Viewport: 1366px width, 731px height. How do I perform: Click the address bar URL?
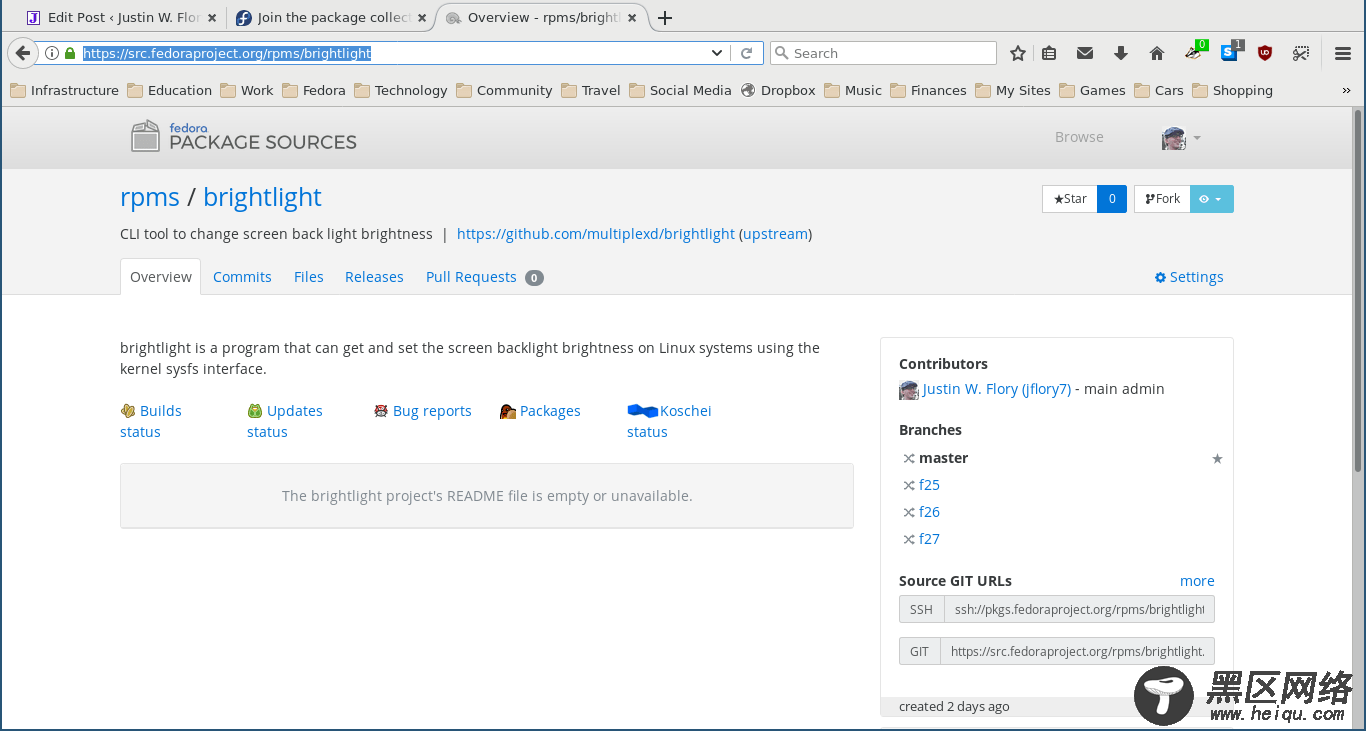227,53
